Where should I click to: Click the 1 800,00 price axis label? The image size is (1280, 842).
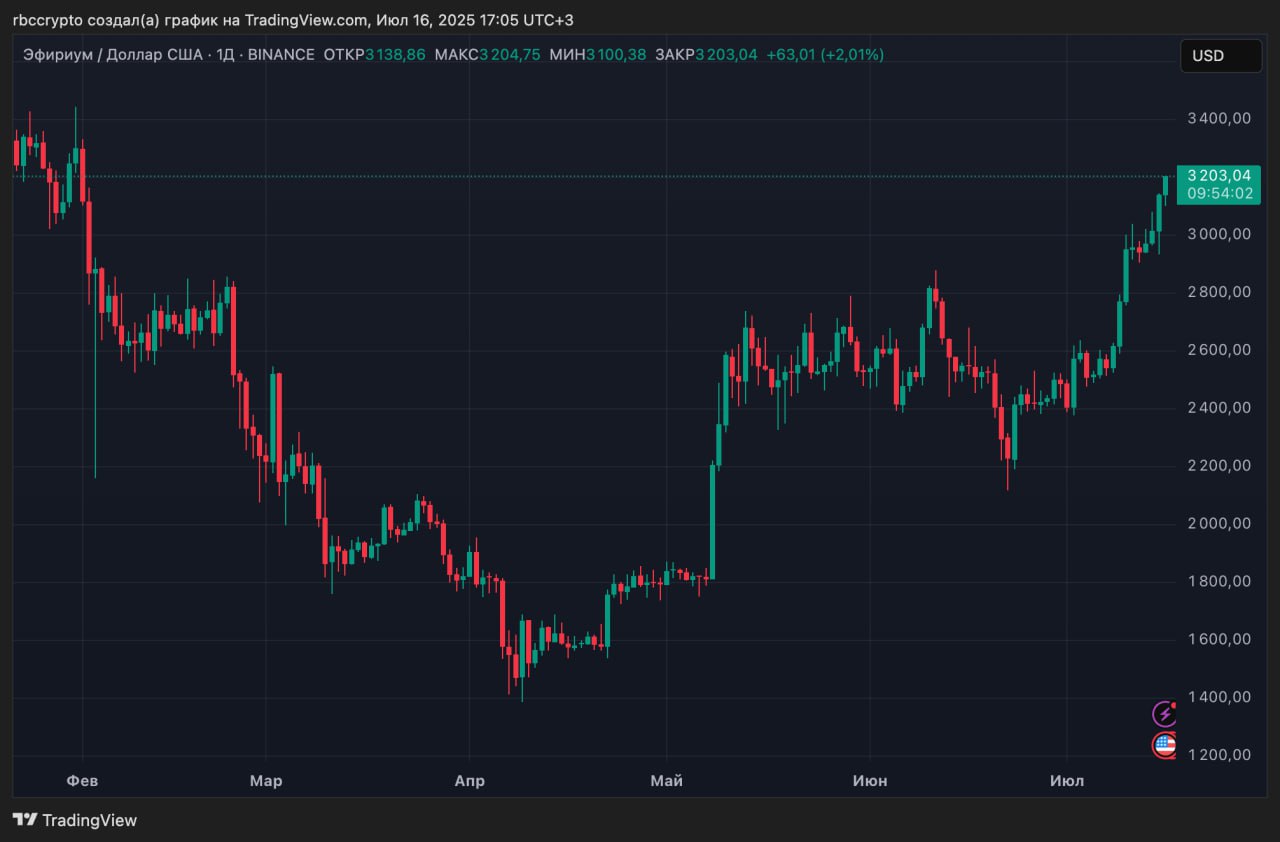[1219, 582]
